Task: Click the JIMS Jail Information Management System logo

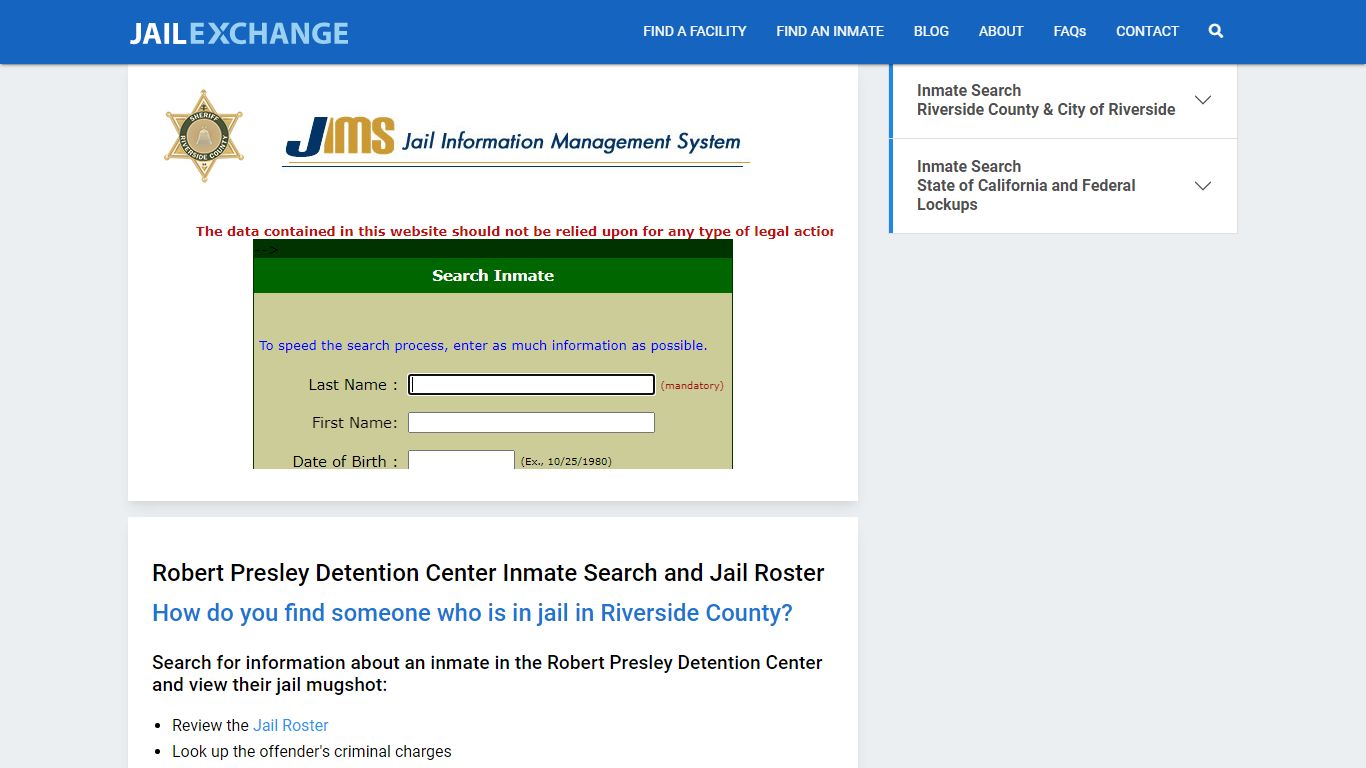Action: tap(514, 140)
